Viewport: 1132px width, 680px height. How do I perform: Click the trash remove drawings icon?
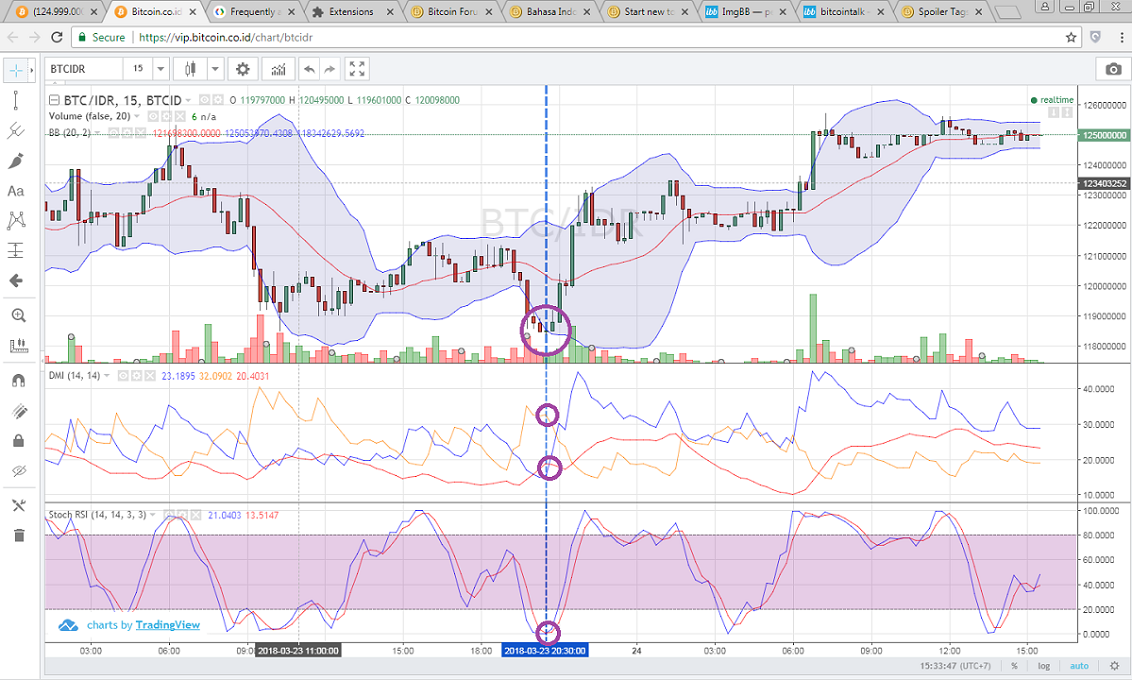19,535
